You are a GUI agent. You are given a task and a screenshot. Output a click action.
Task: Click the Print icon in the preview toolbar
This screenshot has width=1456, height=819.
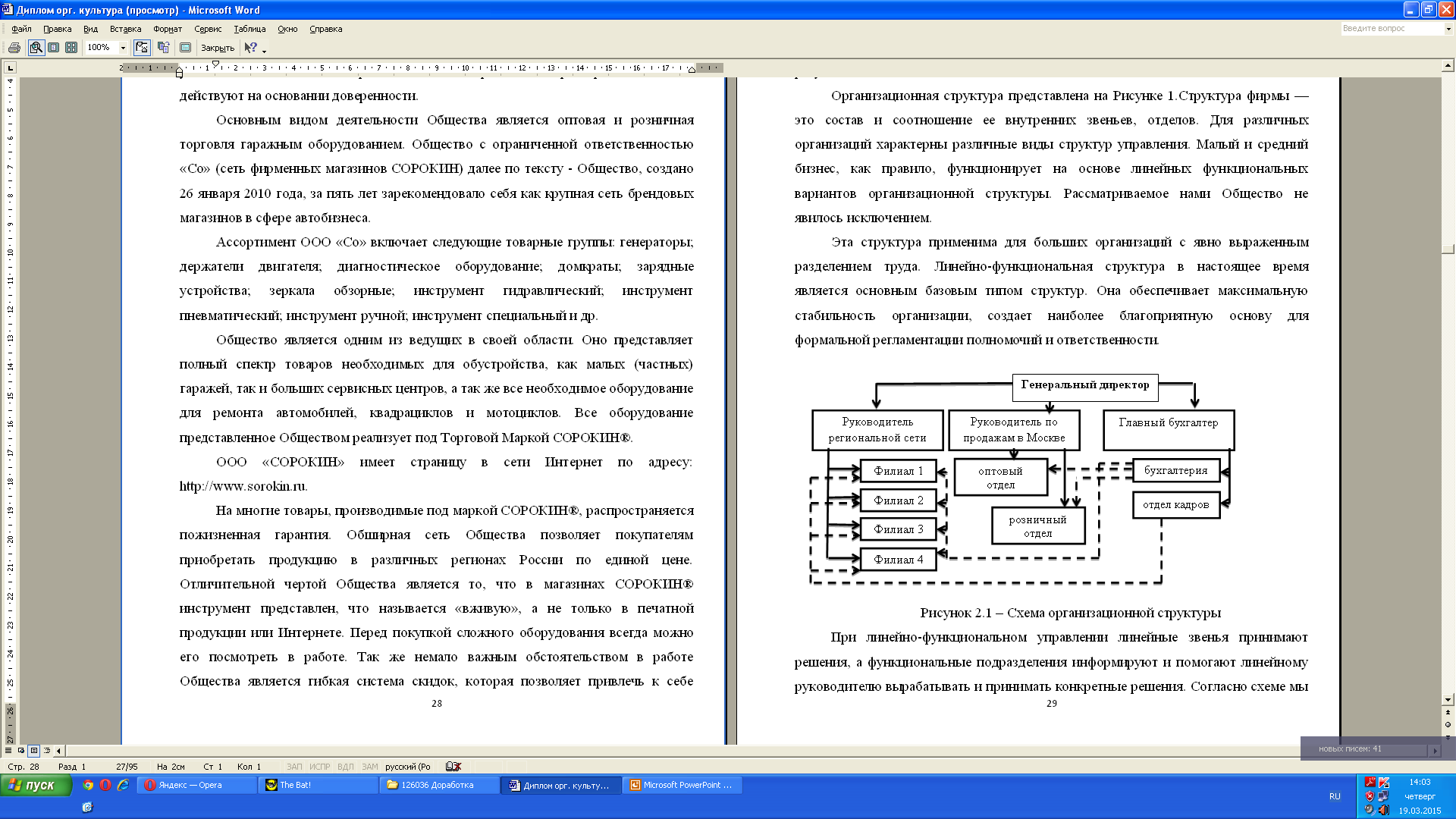14,48
